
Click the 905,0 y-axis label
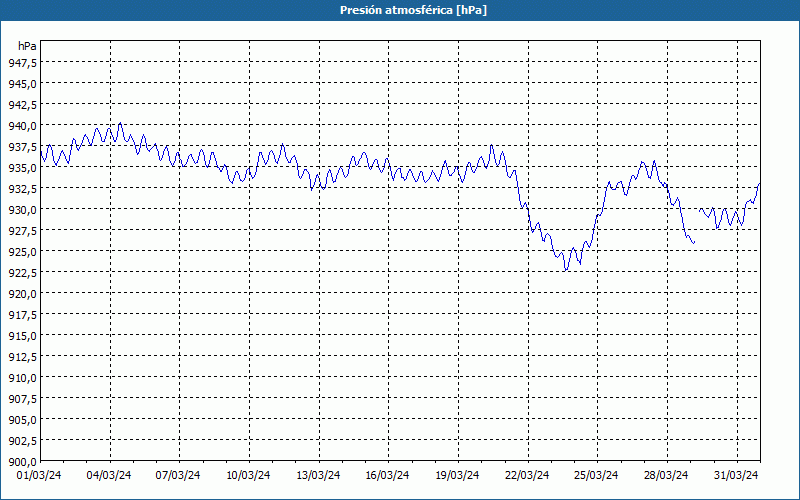point(22,419)
